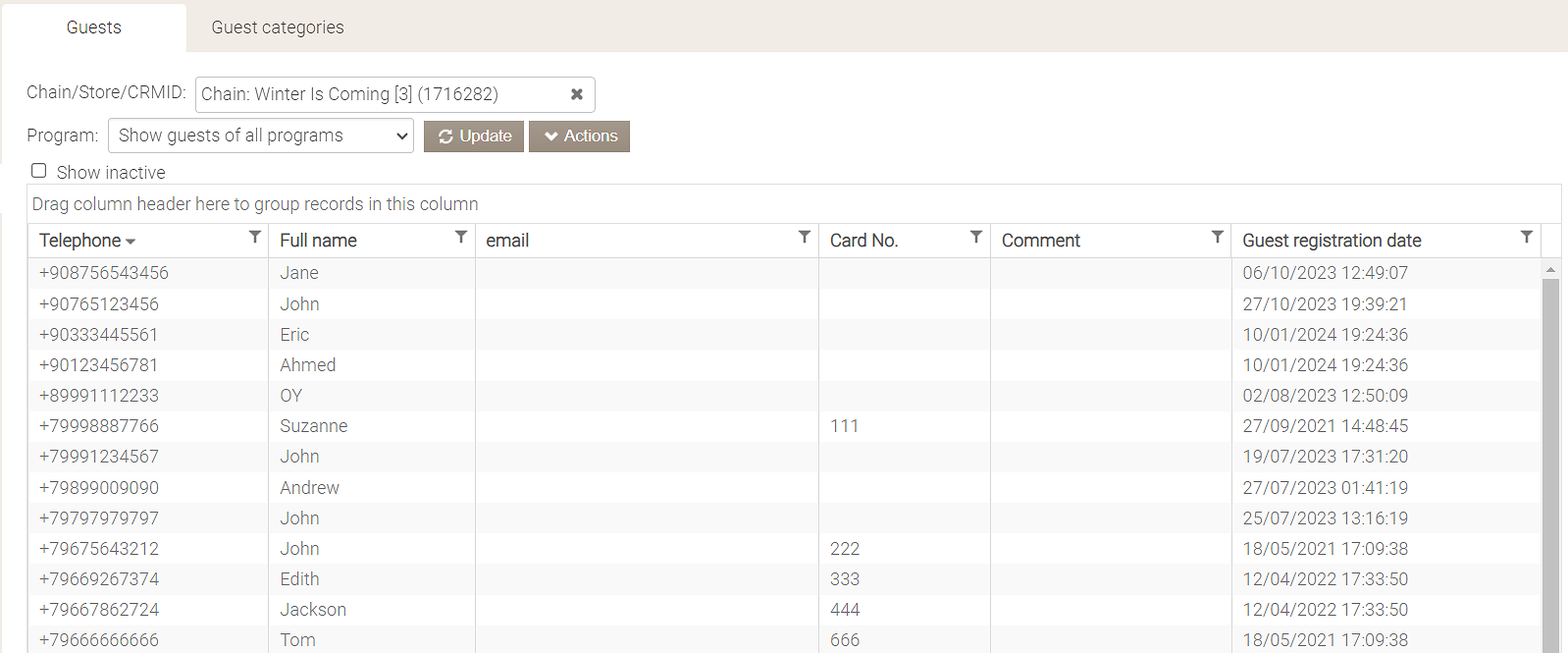This screenshot has height=653, width=1568.
Task: Open filter for Card No. column
Action: [976, 237]
